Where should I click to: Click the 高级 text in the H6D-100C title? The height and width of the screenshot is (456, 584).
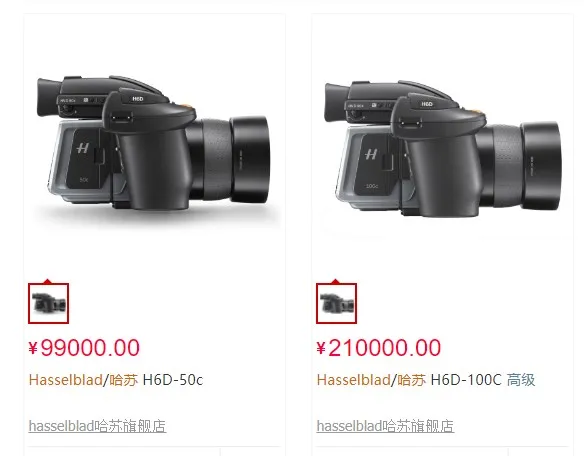[521, 380]
